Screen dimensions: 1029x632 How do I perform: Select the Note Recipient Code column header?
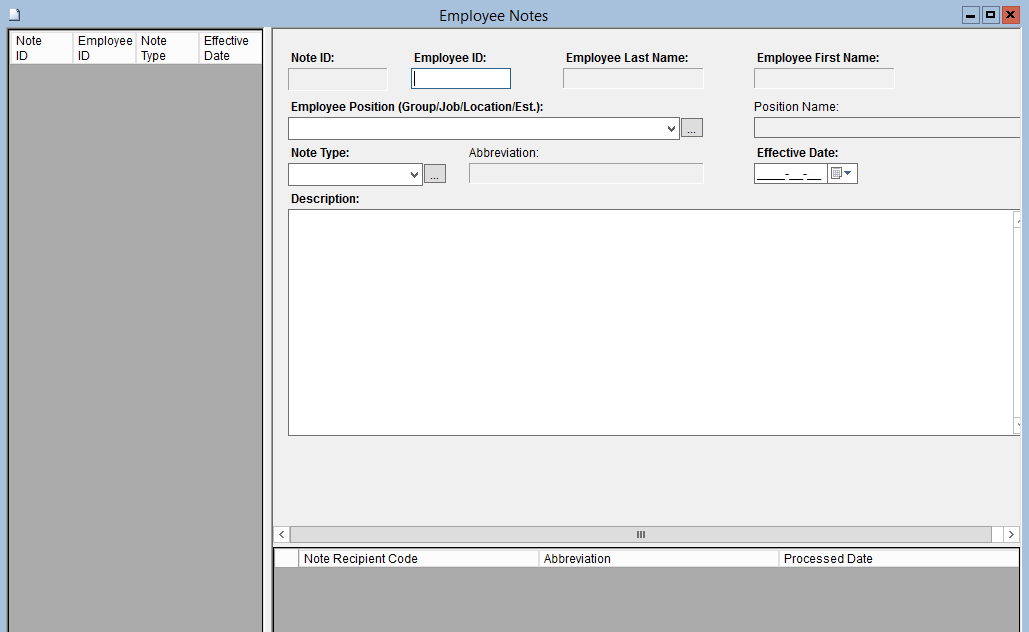pyautogui.click(x=418, y=559)
